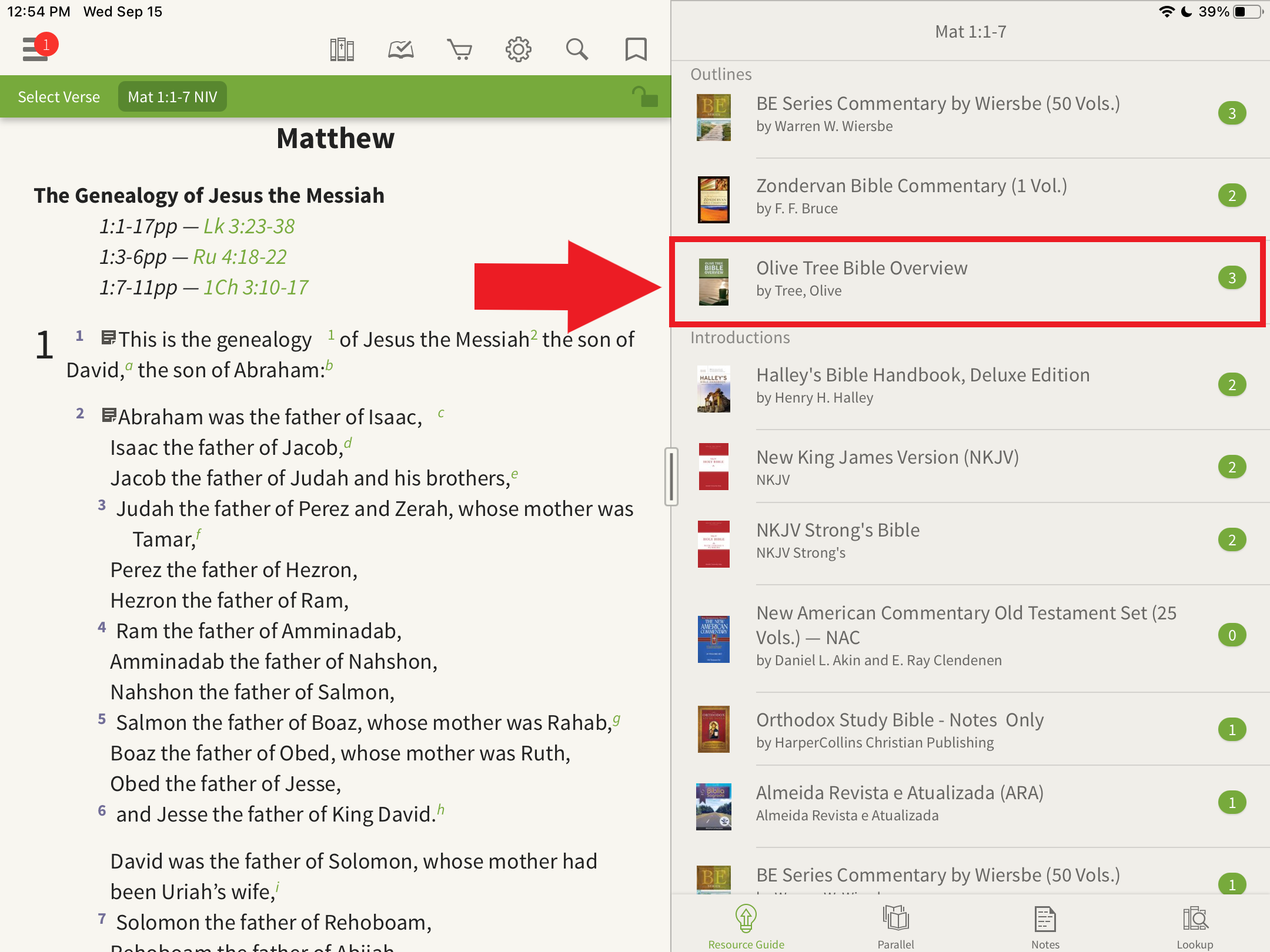Open New King James Version (NKJV)

pyautogui.click(x=970, y=467)
